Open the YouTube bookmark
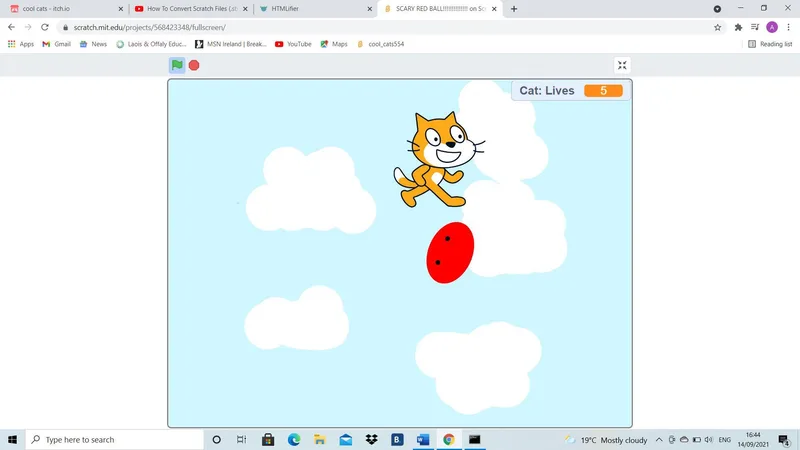Viewport: 800px width, 450px height. pyautogui.click(x=293, y=44)
